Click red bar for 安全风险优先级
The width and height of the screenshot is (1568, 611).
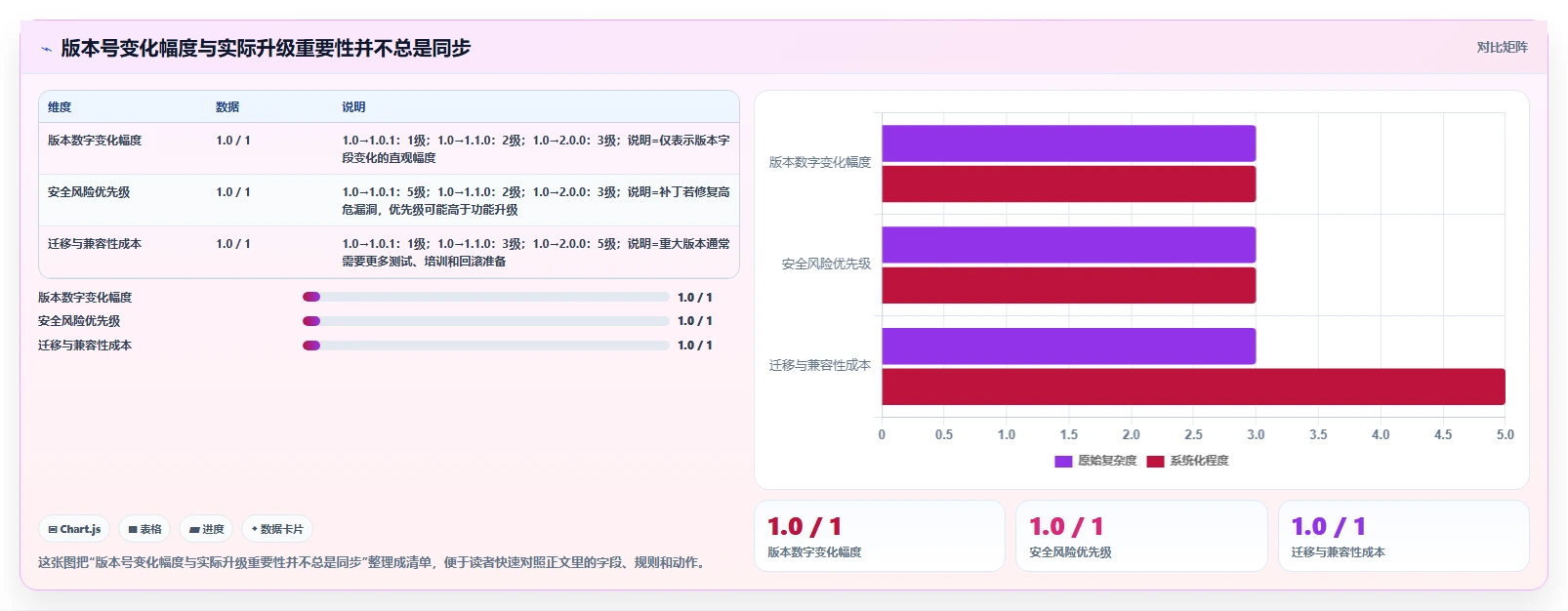[1068, 286]
